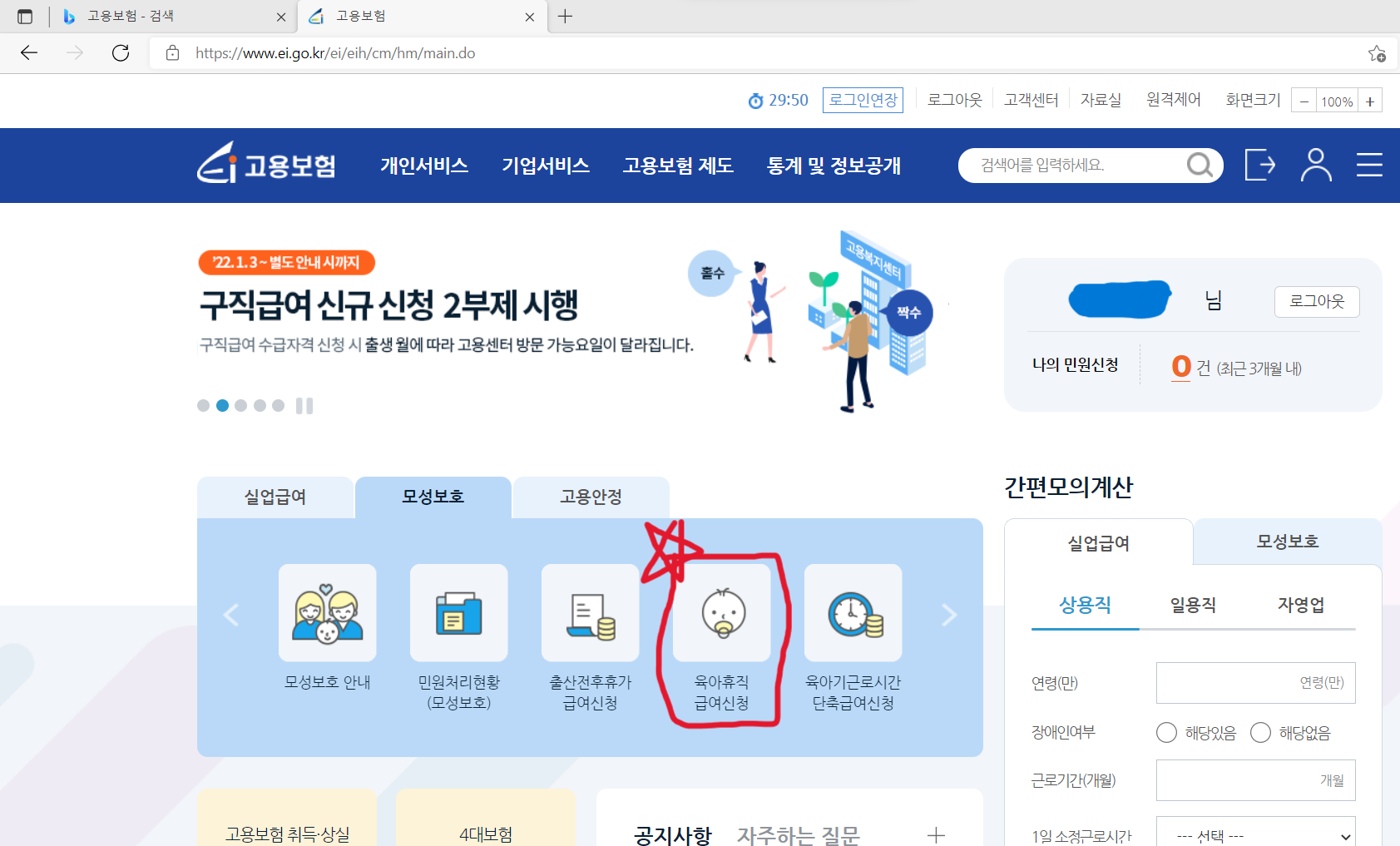Image resolution: width=1400 pixels, height=846 pixels.
Task: Click the 고용보험 logo
Action: (266, 163)
